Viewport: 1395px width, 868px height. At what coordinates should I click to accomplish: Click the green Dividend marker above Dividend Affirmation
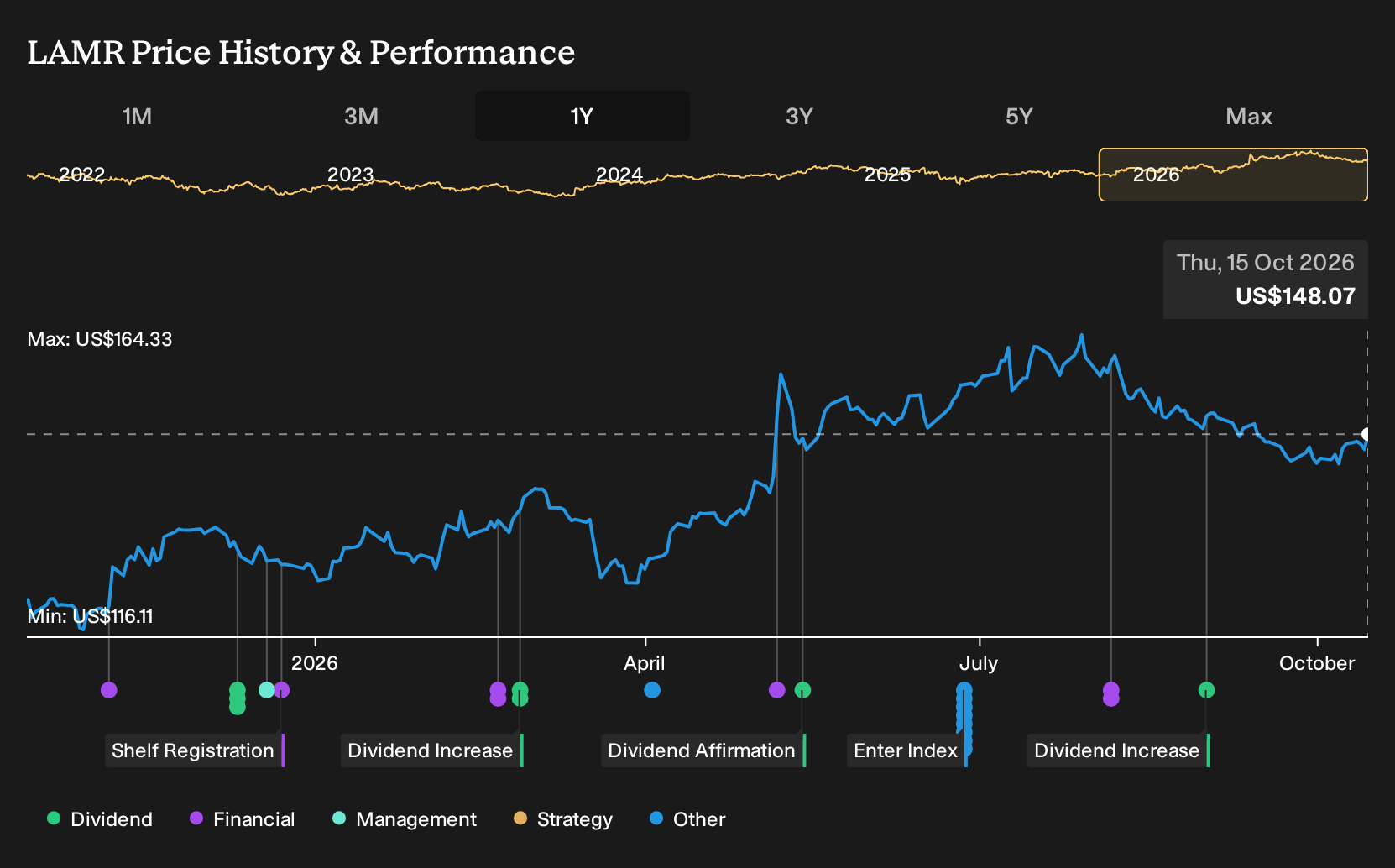point(802,690)
